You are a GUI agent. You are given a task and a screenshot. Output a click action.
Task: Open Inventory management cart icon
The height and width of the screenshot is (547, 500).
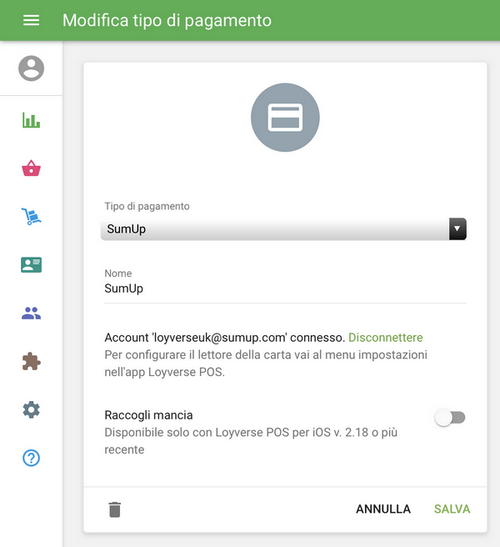click(x=31, y=216)
